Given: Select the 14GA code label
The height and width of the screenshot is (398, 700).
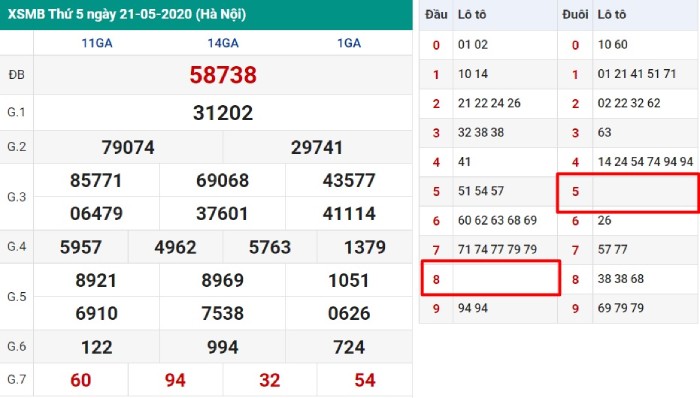Looking at the screenshot, I should 223,43.
